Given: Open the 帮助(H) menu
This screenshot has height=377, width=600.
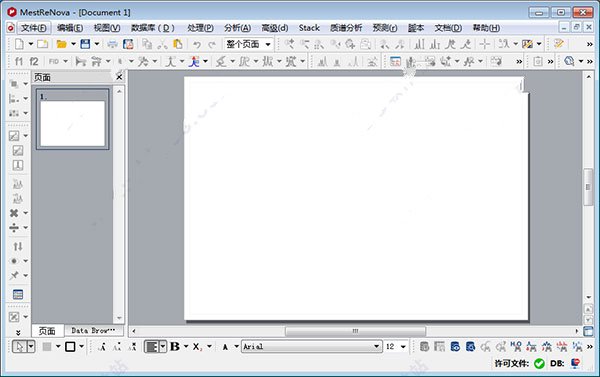Looking at the screenshot, I should tap(486, 28).
